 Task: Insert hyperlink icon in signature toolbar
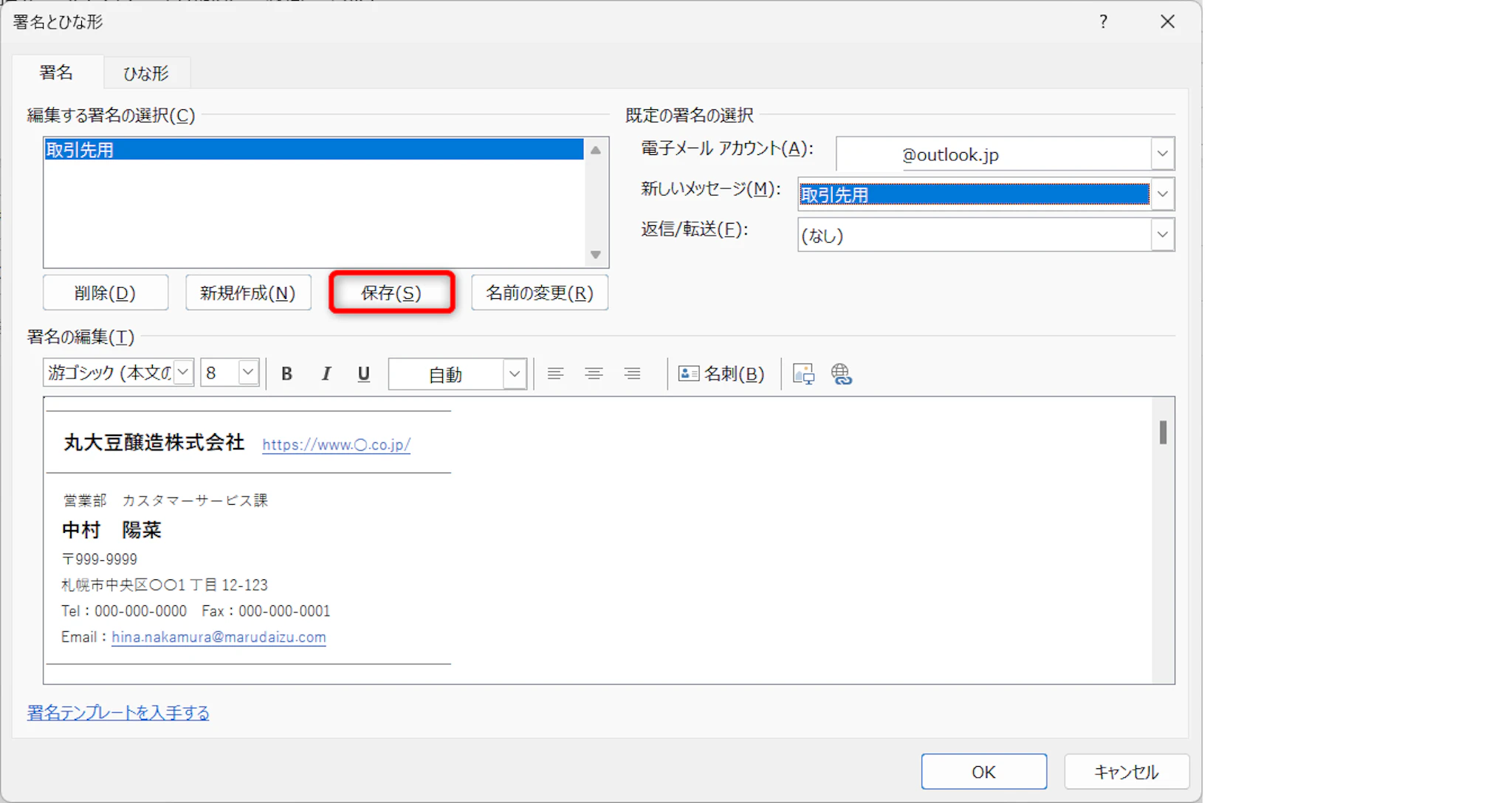[x=842, y=374]
